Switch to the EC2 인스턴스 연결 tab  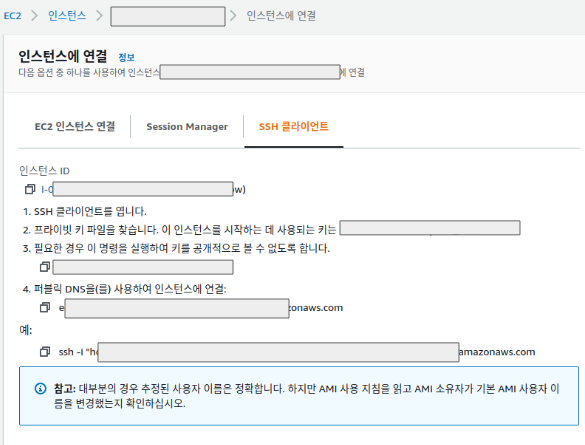(x=75, y=126)
